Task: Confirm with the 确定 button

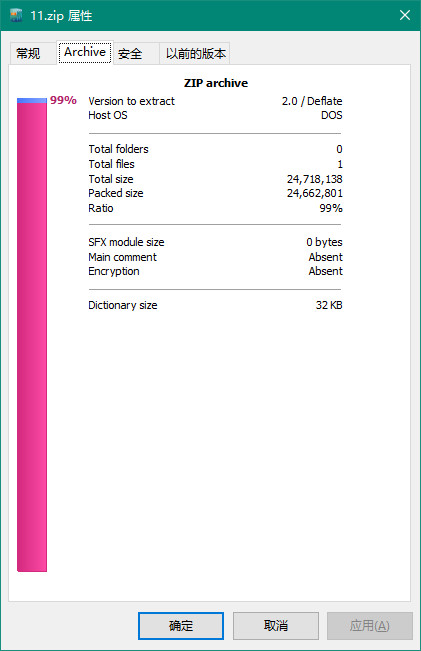Action: 181,625
